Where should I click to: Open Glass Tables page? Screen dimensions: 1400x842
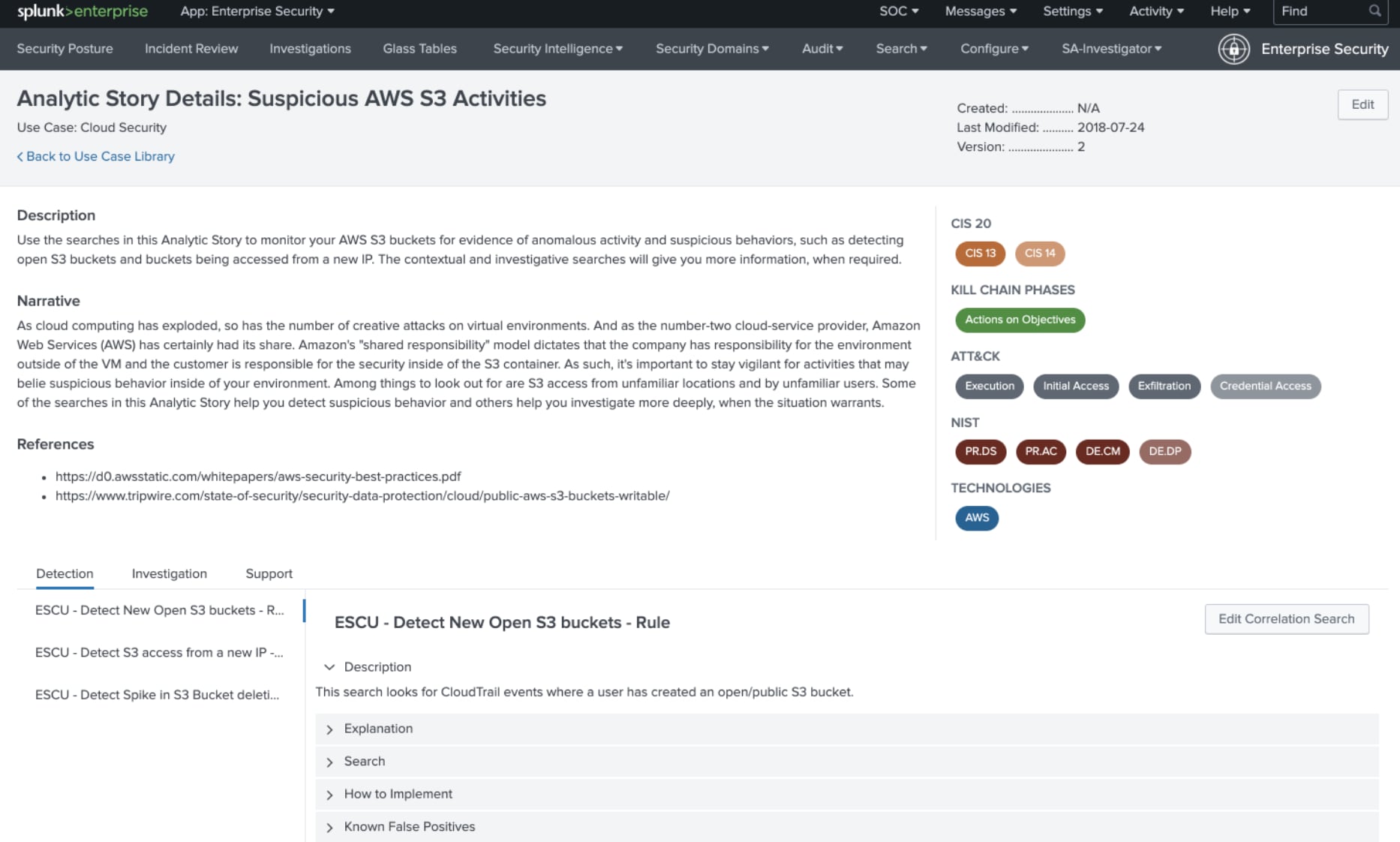tap(419, 49)
